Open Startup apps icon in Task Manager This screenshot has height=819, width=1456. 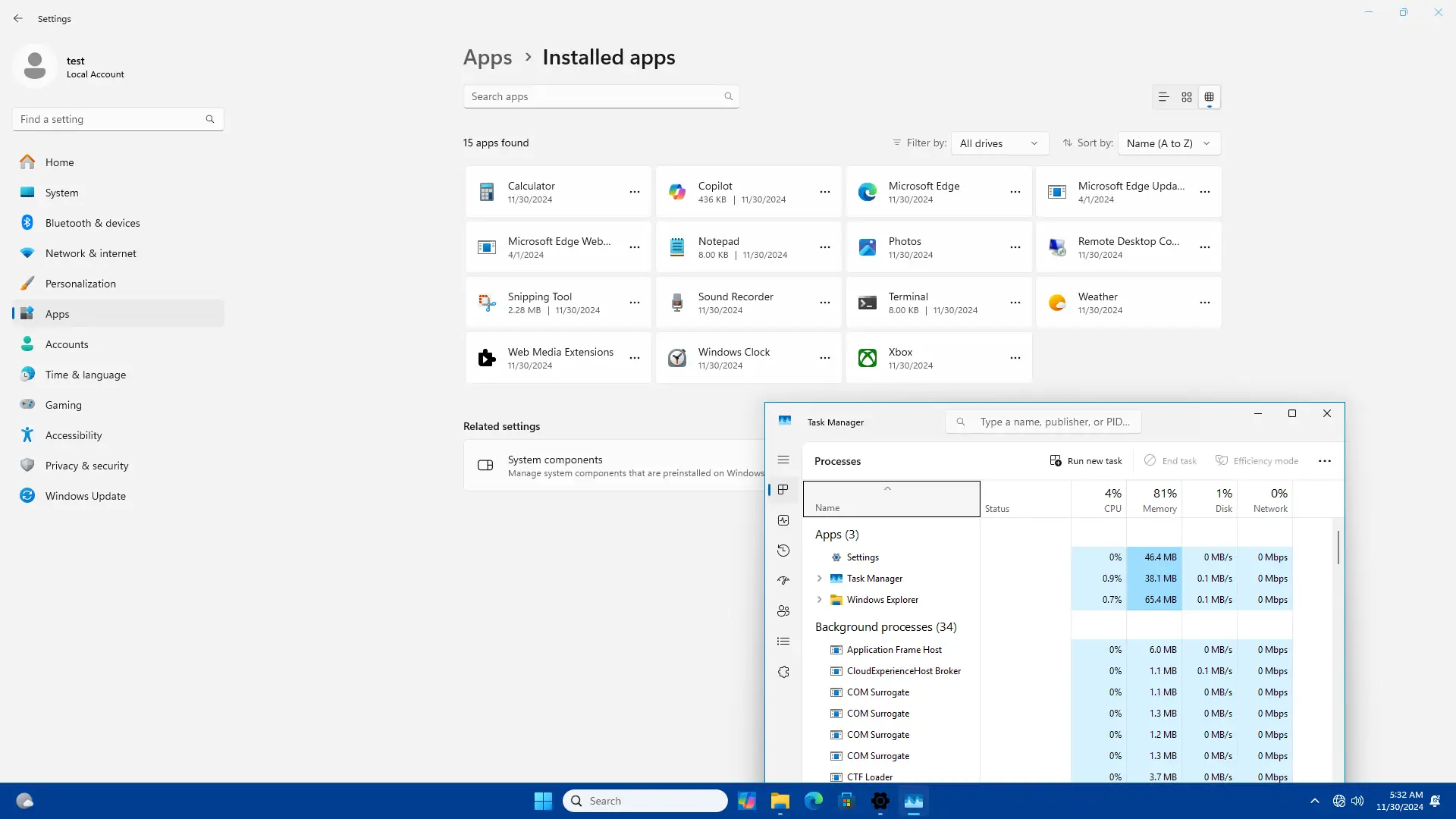point(783,581)
